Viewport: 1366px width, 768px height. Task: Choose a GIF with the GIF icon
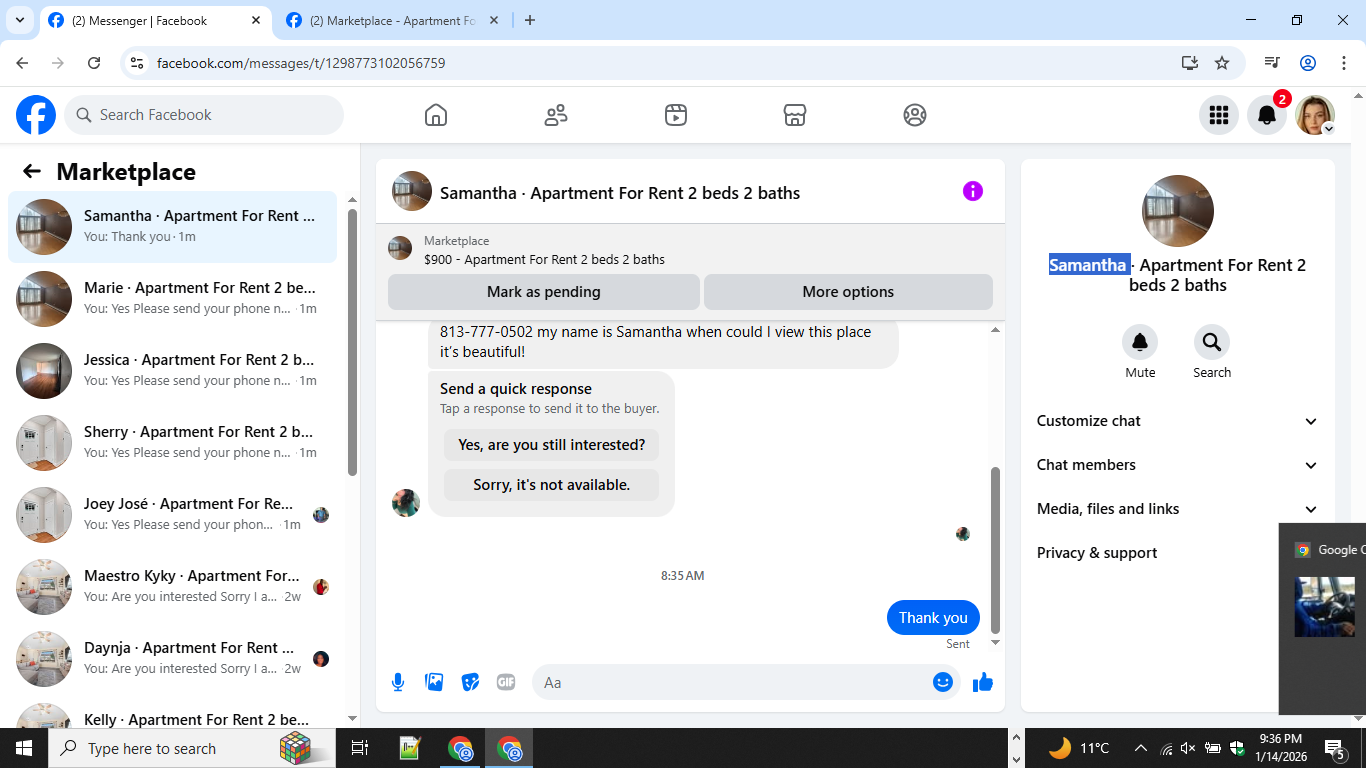point(506,682)
